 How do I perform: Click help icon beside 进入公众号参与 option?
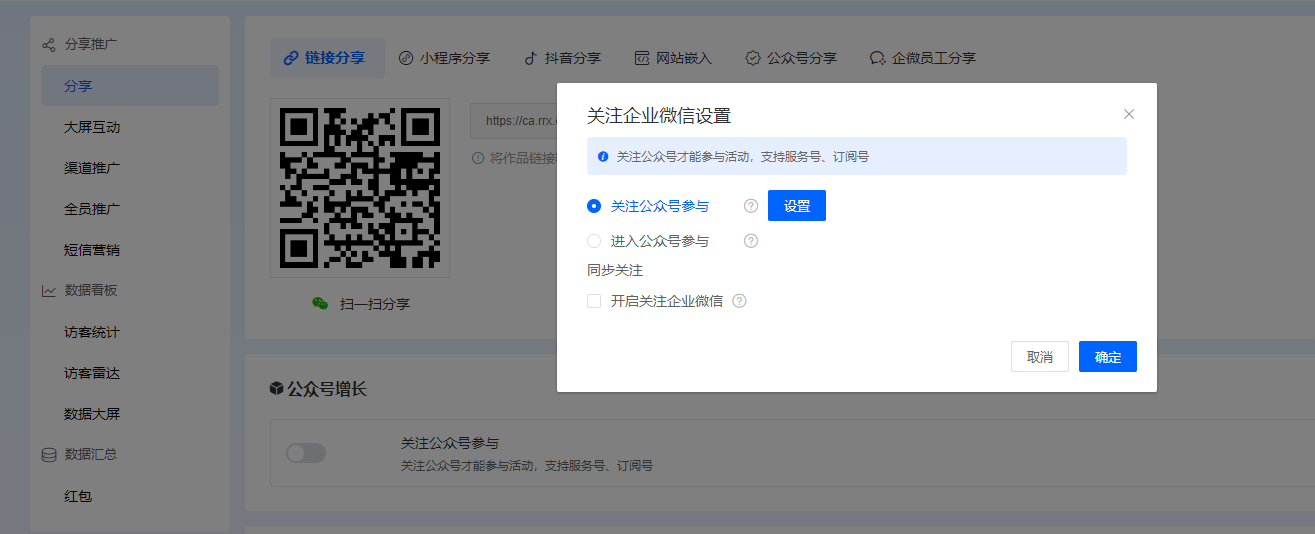point(751,241)
